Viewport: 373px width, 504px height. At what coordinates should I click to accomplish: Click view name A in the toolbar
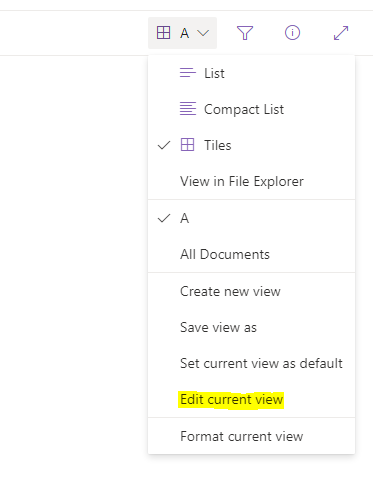tap(185, 33)
